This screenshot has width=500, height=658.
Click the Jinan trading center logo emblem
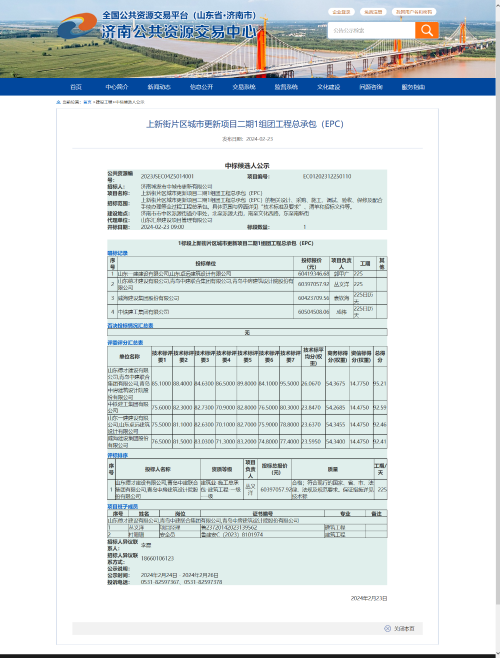pyautogui.click(x=77, y=26)
